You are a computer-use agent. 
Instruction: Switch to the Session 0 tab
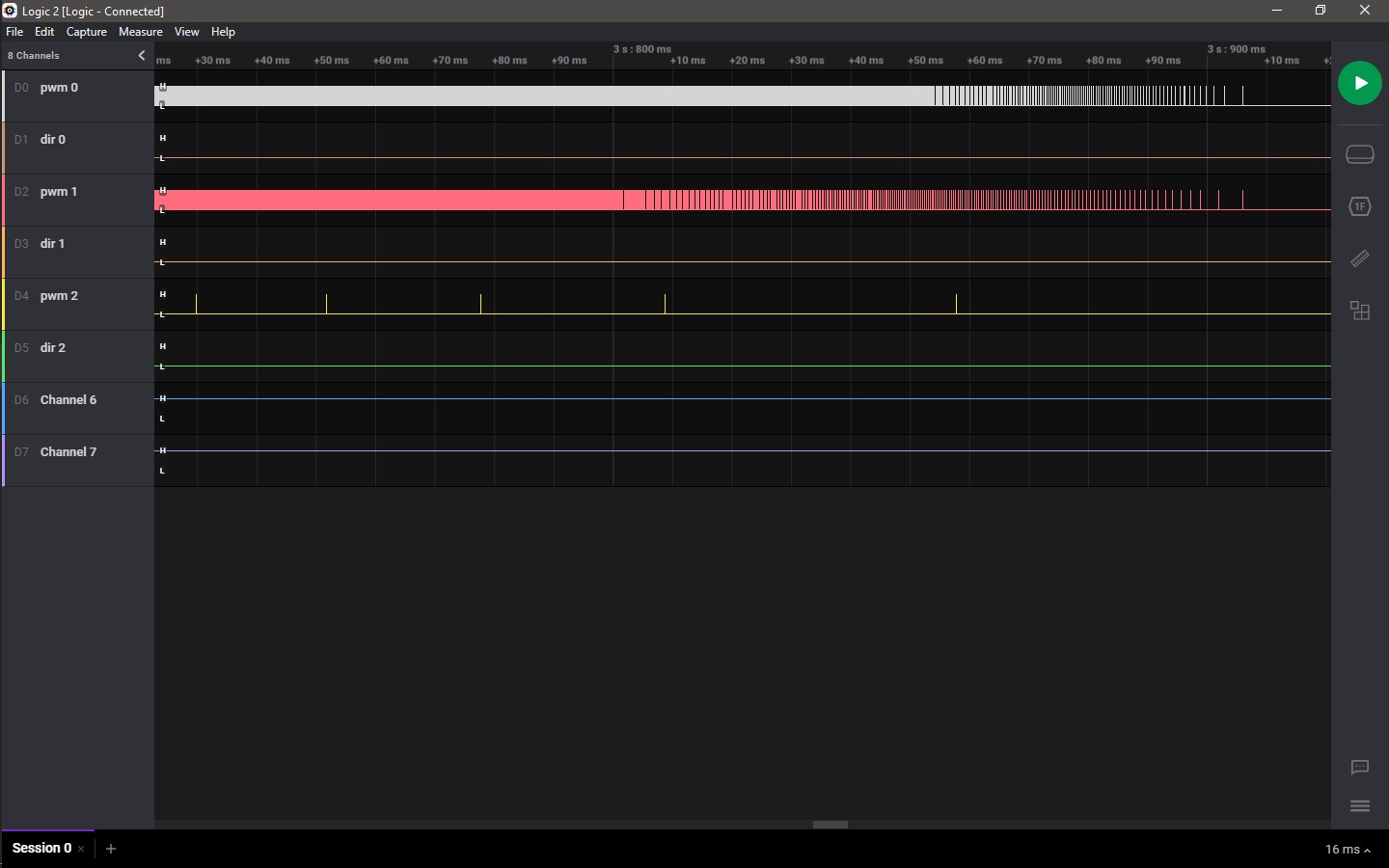pos(41,849)
